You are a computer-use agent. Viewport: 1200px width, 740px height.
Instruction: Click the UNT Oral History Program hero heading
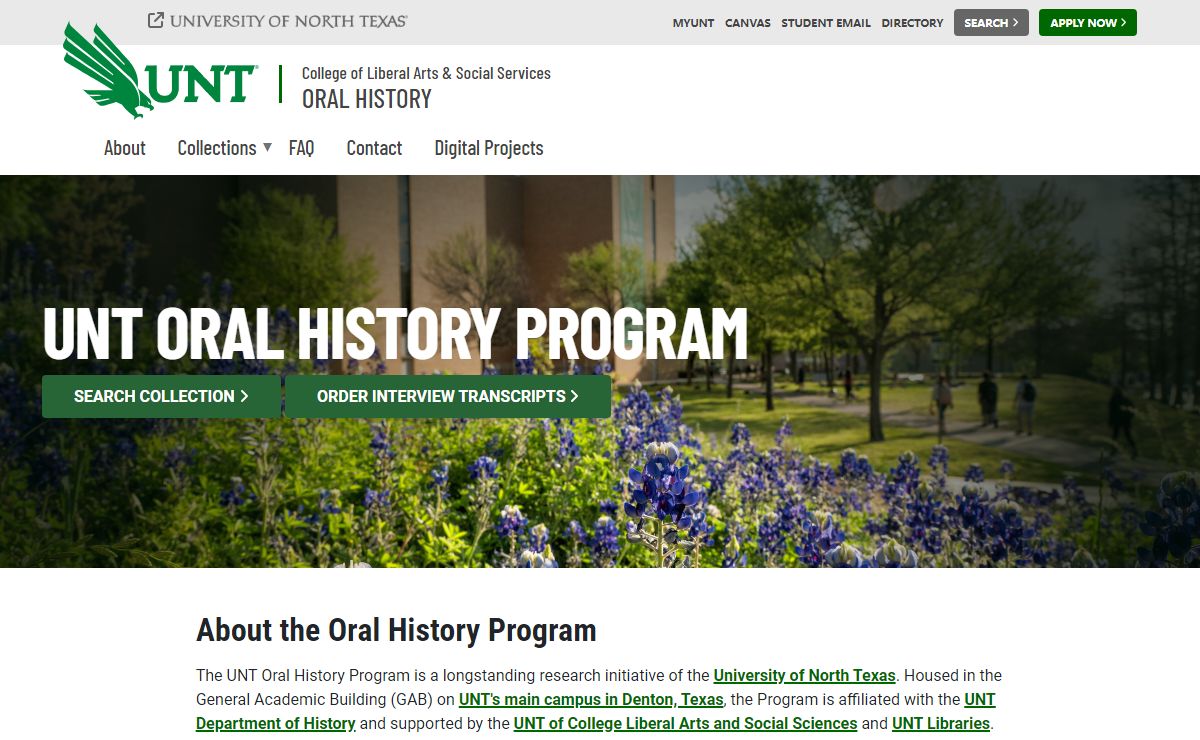pyautogui.click(x=395, y=334)
